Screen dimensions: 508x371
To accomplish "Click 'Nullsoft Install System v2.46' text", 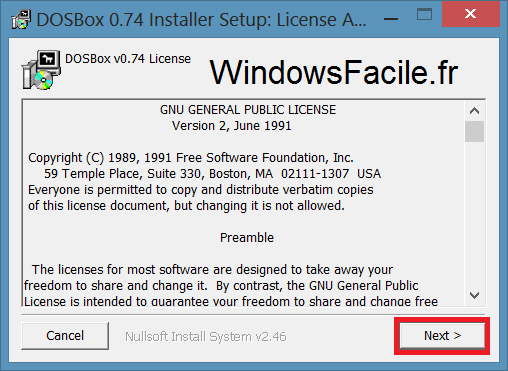I will click(206, 336).
